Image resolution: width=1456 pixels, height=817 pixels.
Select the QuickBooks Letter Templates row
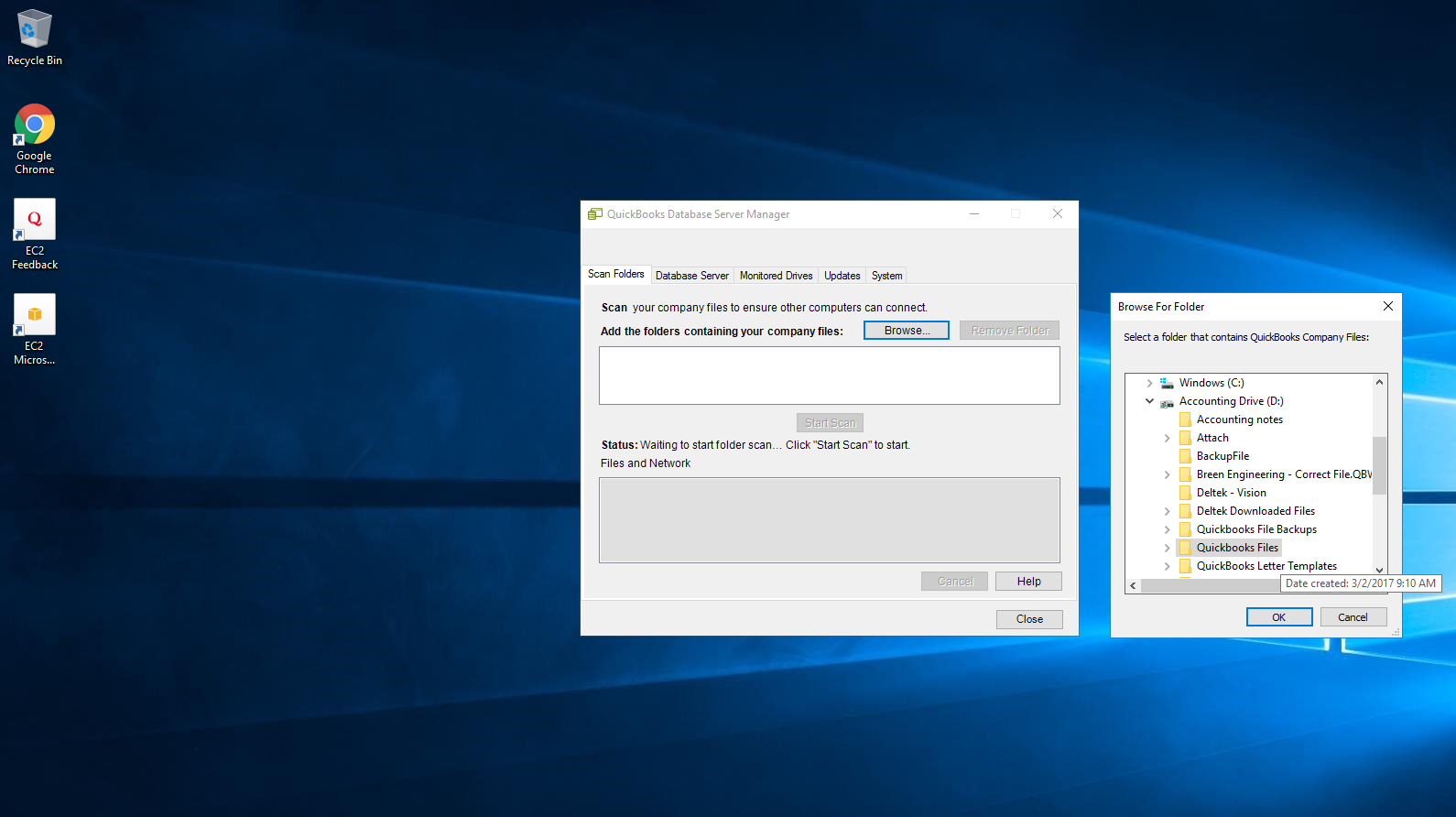(1266, 566)
